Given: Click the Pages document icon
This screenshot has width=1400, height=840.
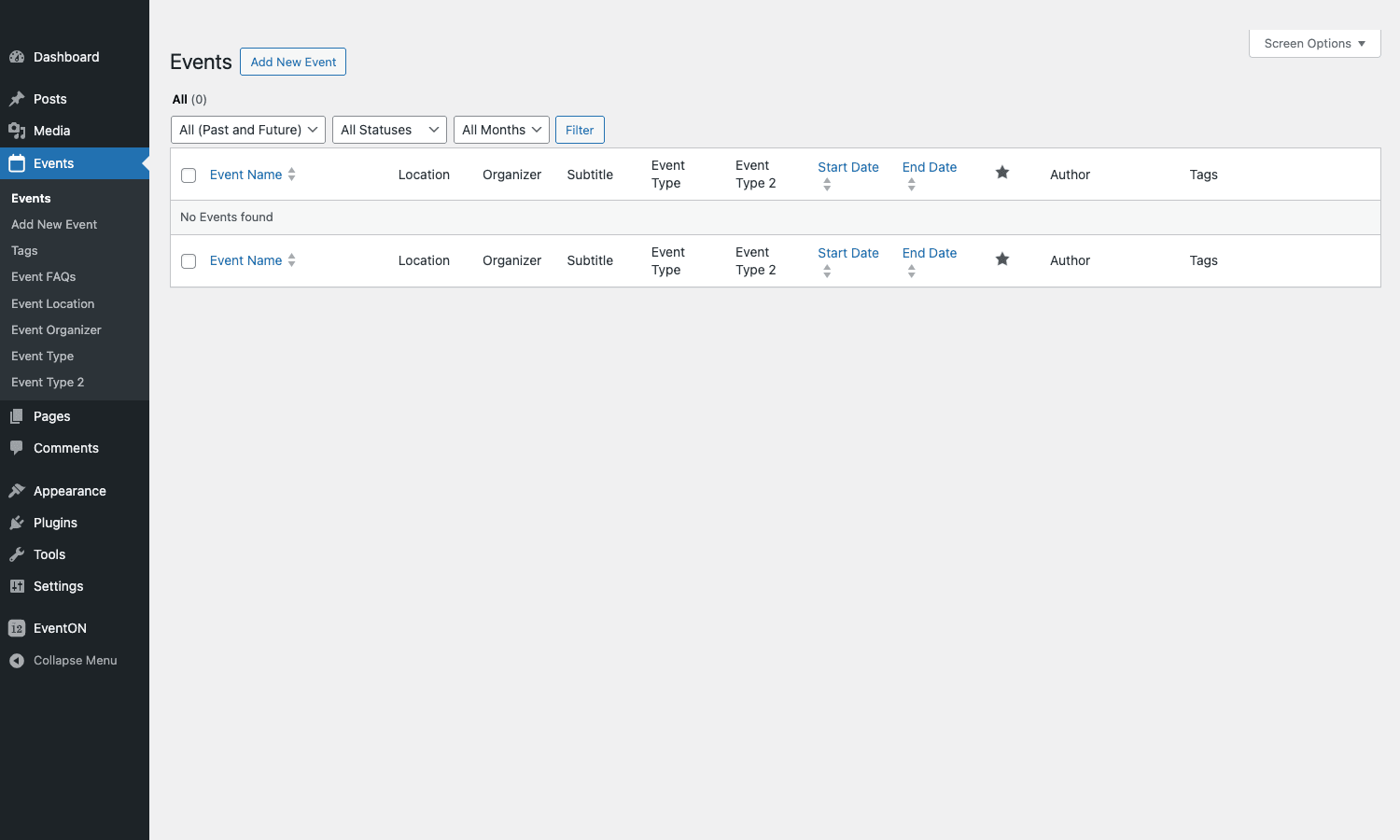Looking at the screenshot, I should point(17,416).
